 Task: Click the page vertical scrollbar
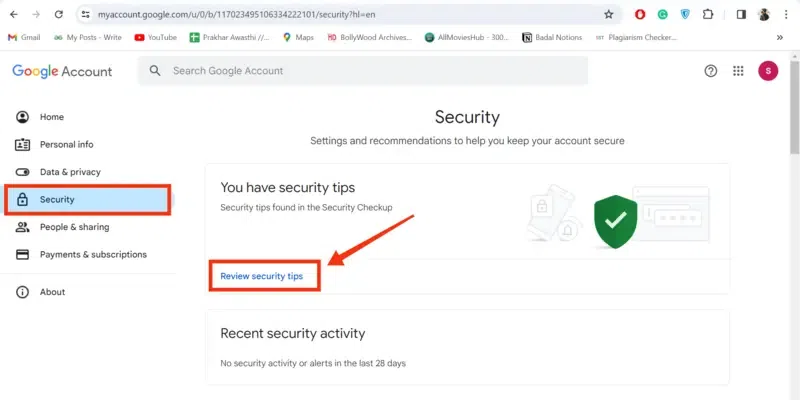[794, 120]
